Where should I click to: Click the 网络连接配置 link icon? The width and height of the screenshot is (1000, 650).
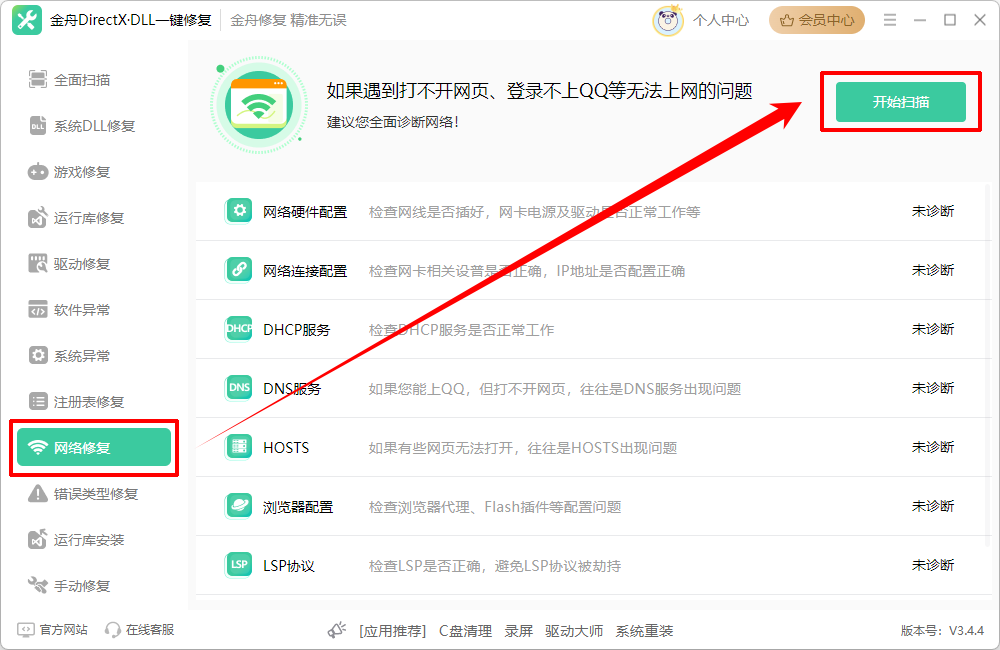coord(239,270)
